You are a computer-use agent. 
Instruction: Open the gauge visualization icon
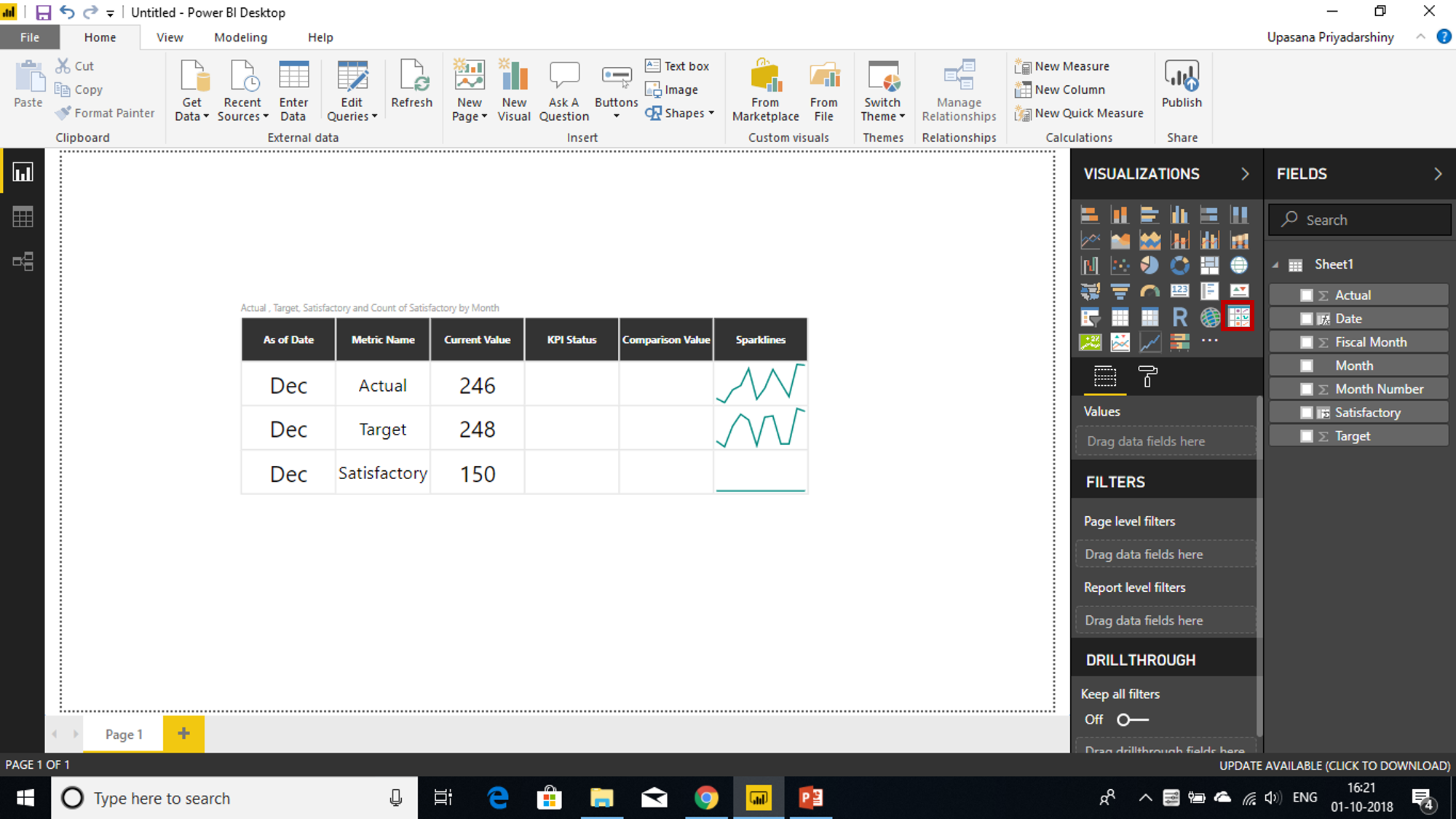pyautogui.click(x=1150, y=291)
